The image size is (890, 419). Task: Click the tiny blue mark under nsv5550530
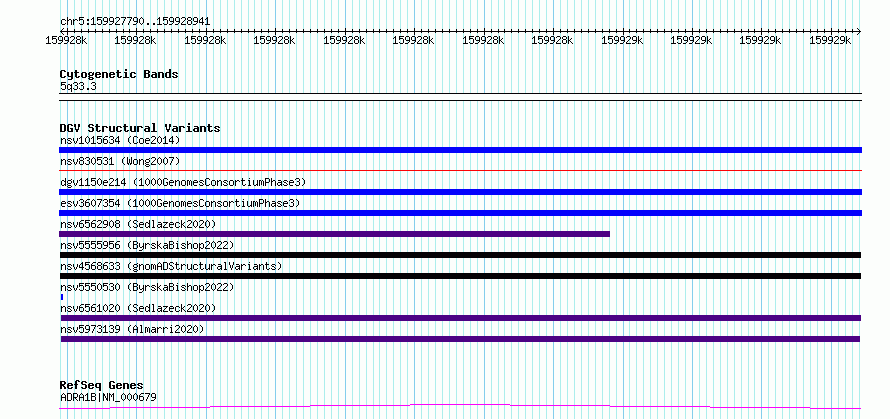click(62, 297)
